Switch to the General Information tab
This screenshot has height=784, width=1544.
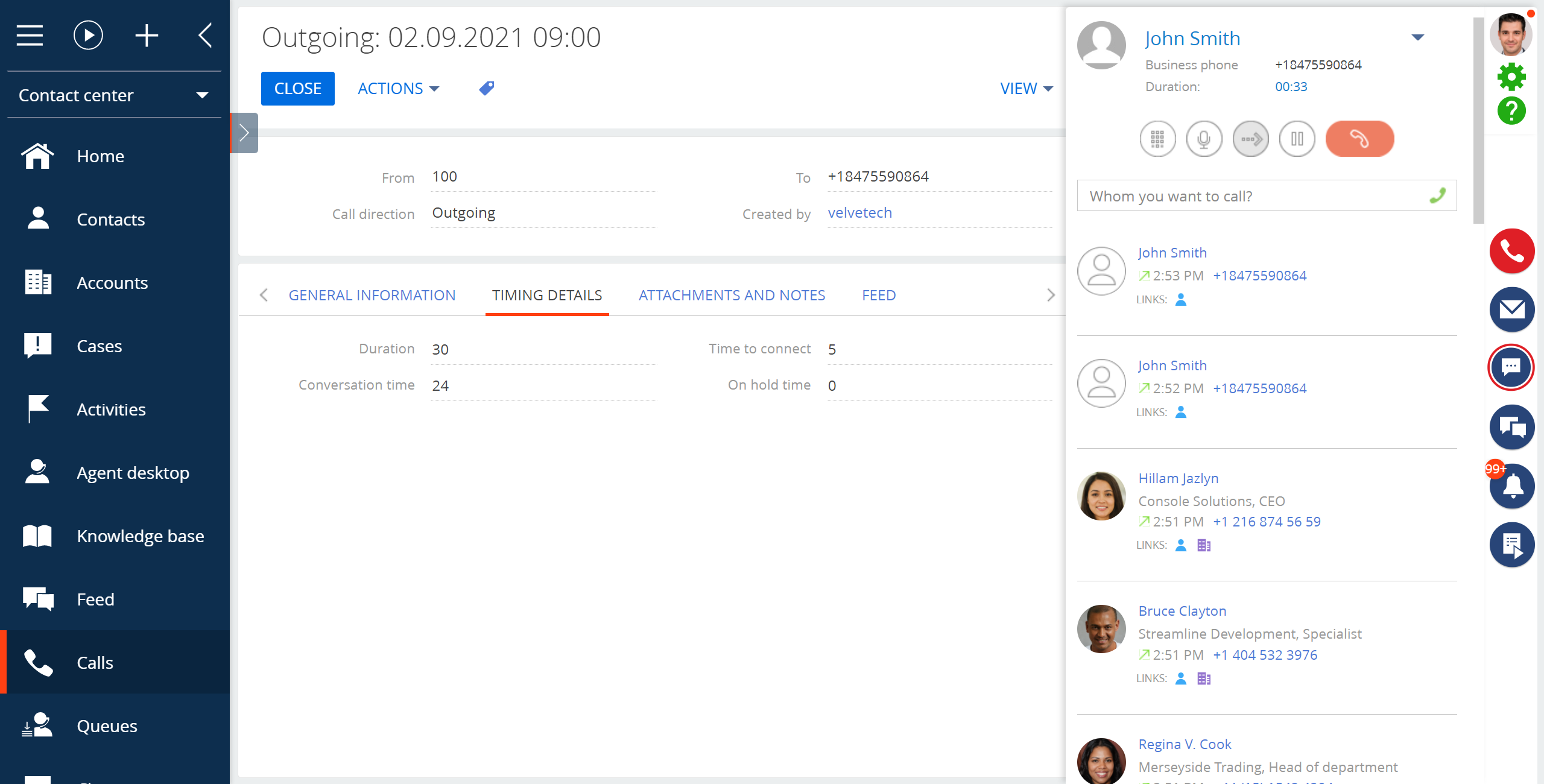click(372, 296)
